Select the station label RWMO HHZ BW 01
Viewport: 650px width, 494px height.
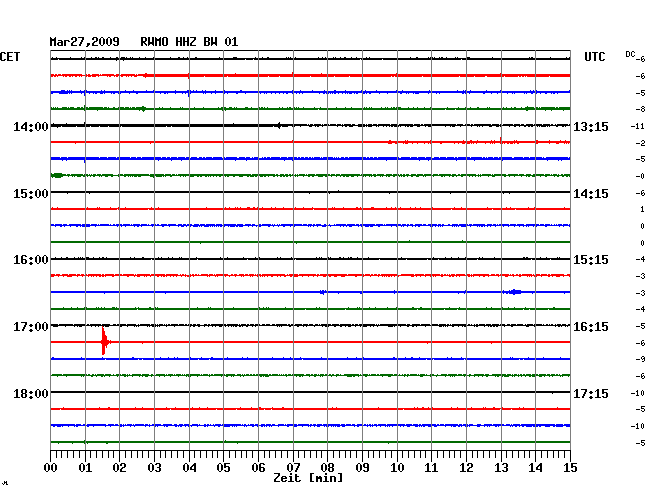[x=189, y=42]
